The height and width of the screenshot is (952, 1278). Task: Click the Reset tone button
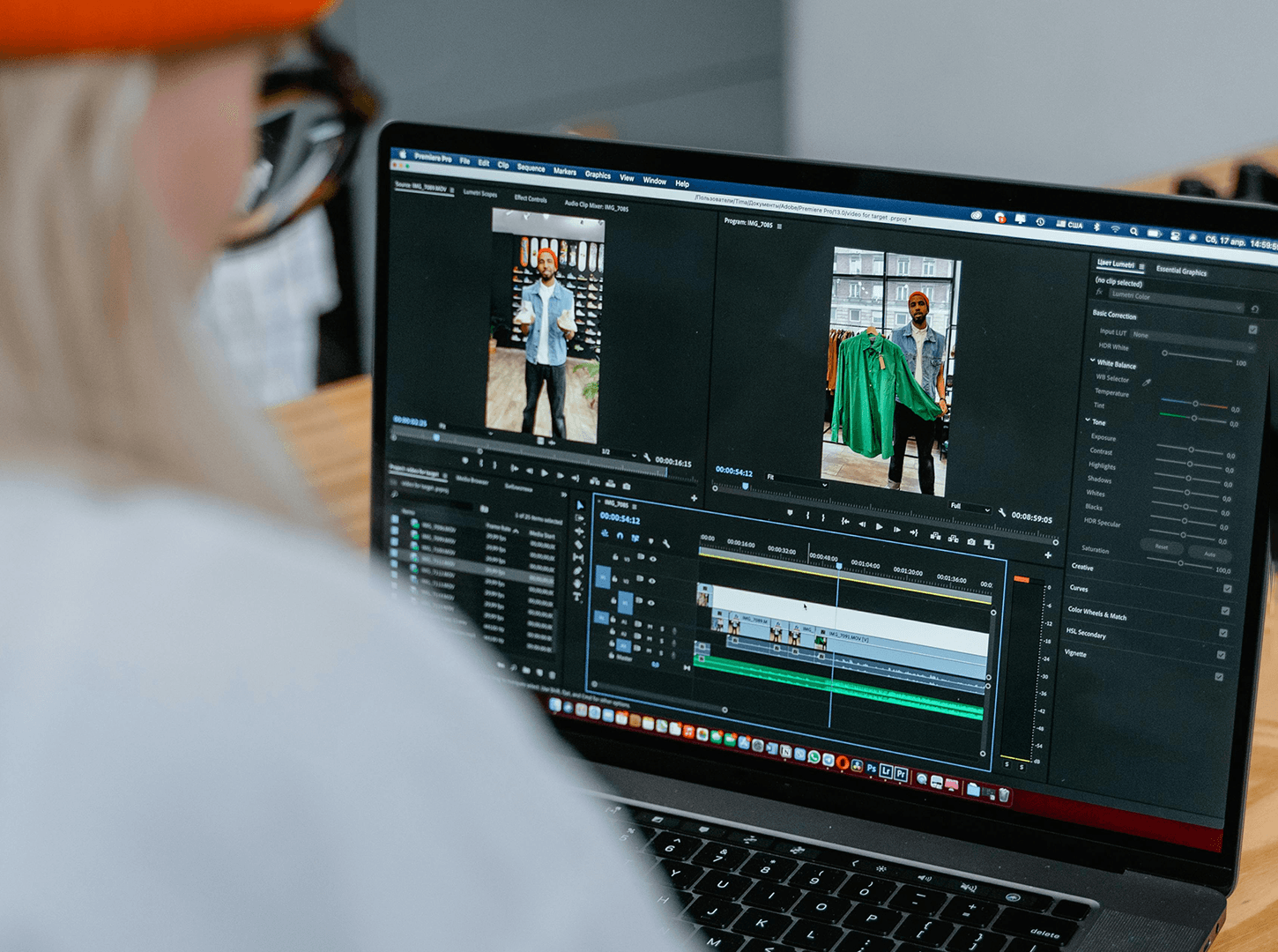pos(1162,547)
